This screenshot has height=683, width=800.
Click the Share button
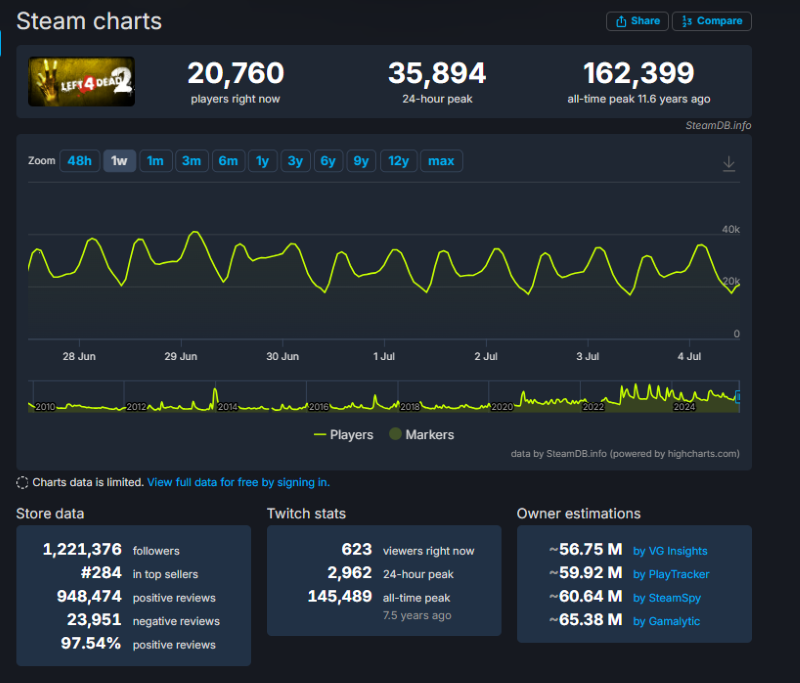pyautogui.click(x=636, y=21)
